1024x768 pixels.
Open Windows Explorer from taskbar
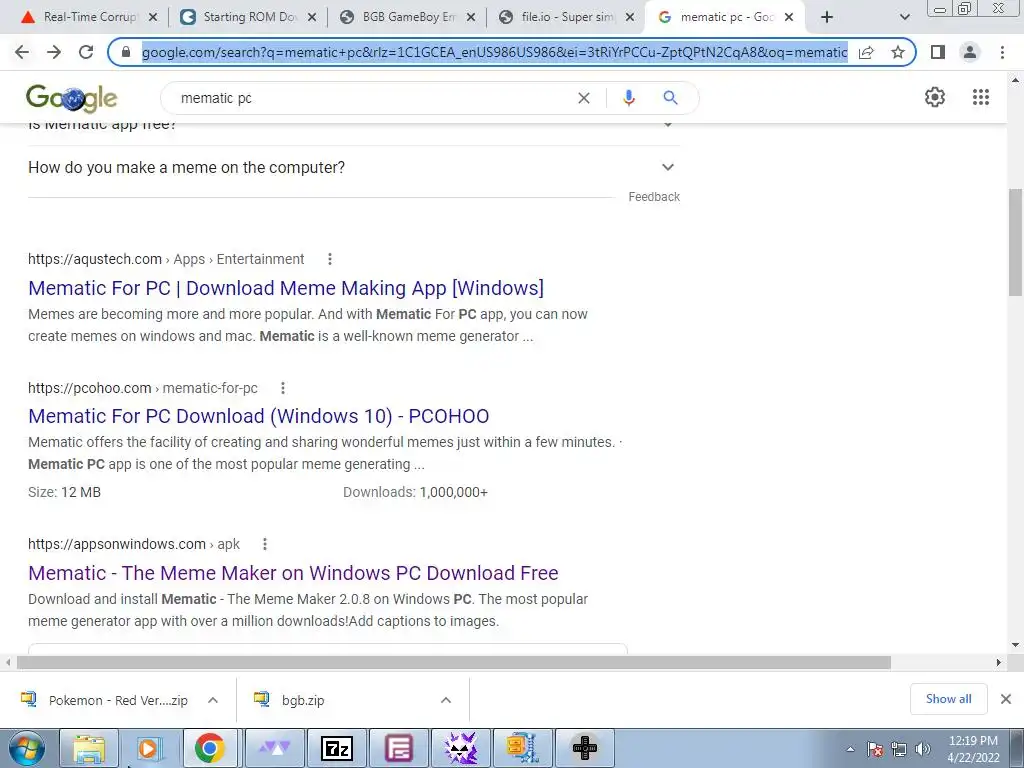click(89, 748)
